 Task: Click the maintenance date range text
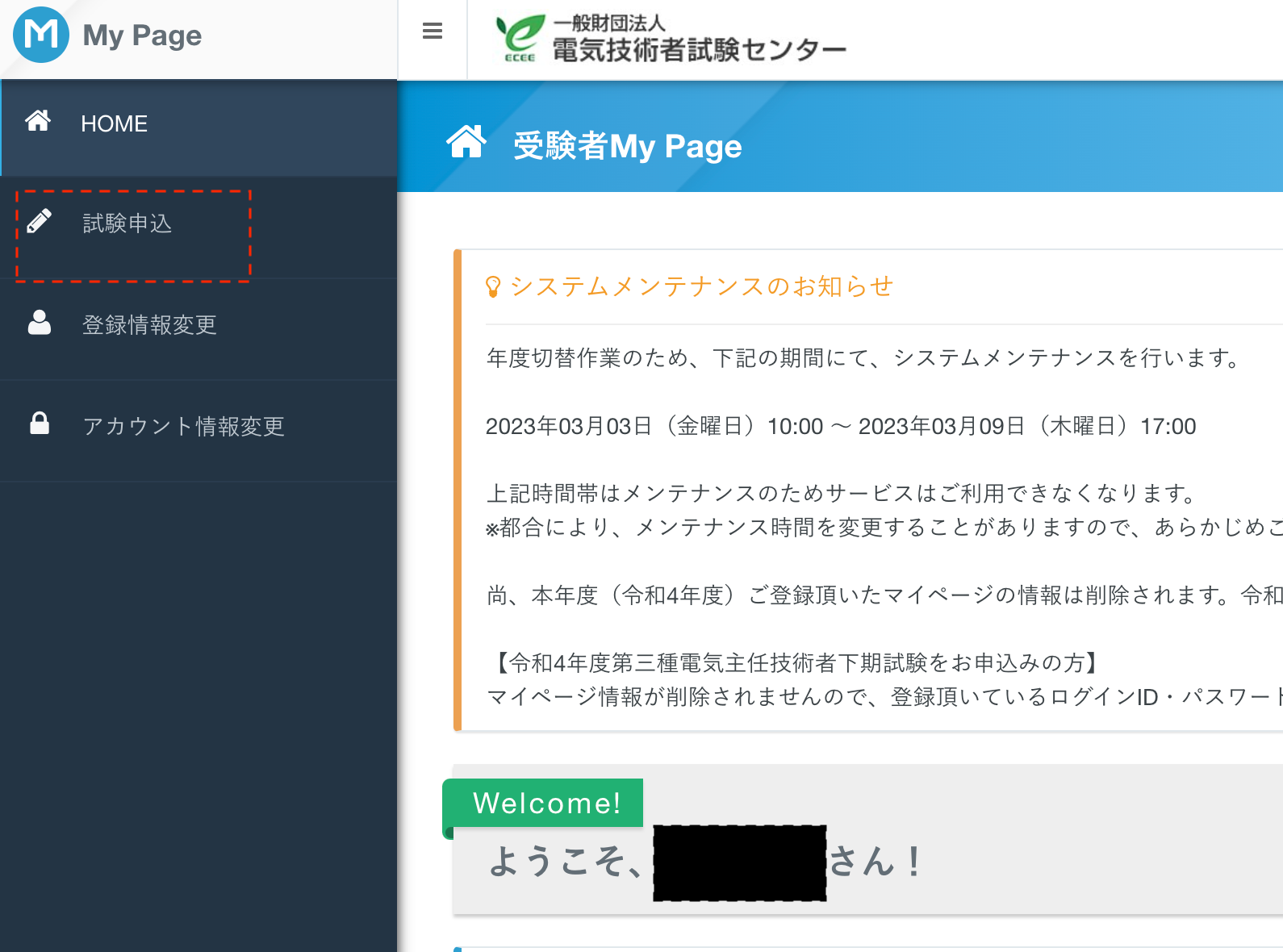(840, 426)
